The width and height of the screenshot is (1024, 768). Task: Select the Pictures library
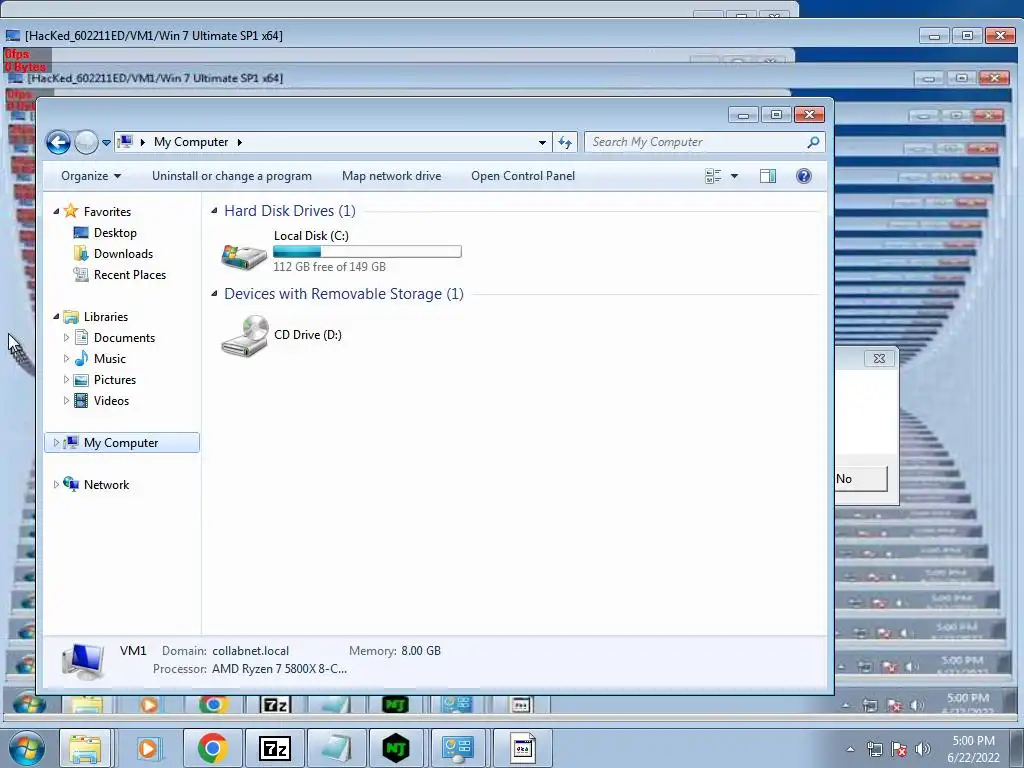115,379
